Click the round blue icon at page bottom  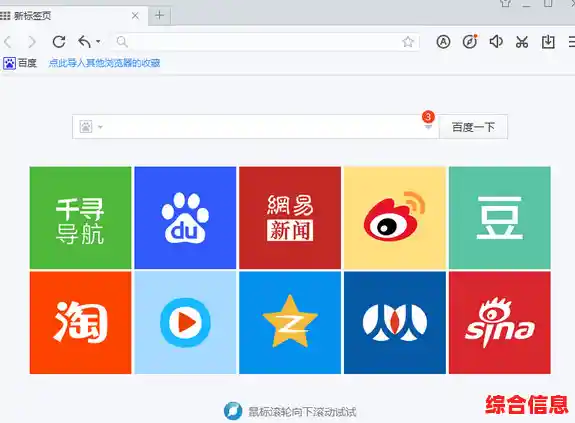(x=233, y=411)
